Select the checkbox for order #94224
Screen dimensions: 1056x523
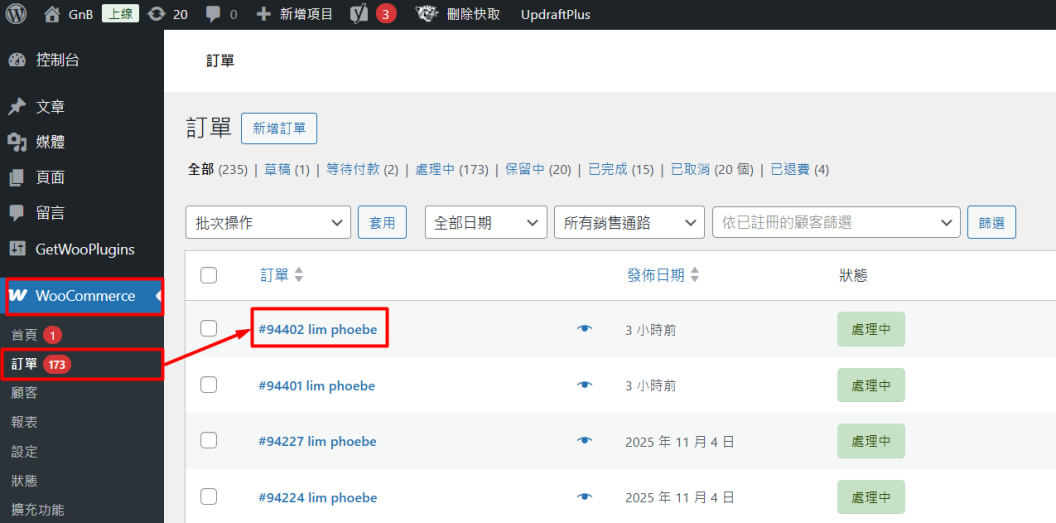coord(208,497)
